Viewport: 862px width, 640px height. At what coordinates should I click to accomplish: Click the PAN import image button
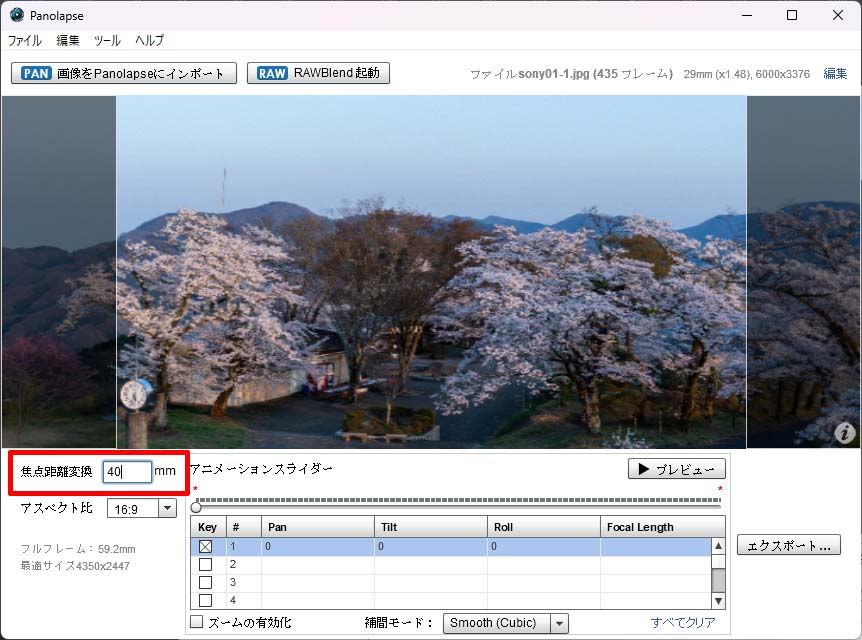(124, 73)
